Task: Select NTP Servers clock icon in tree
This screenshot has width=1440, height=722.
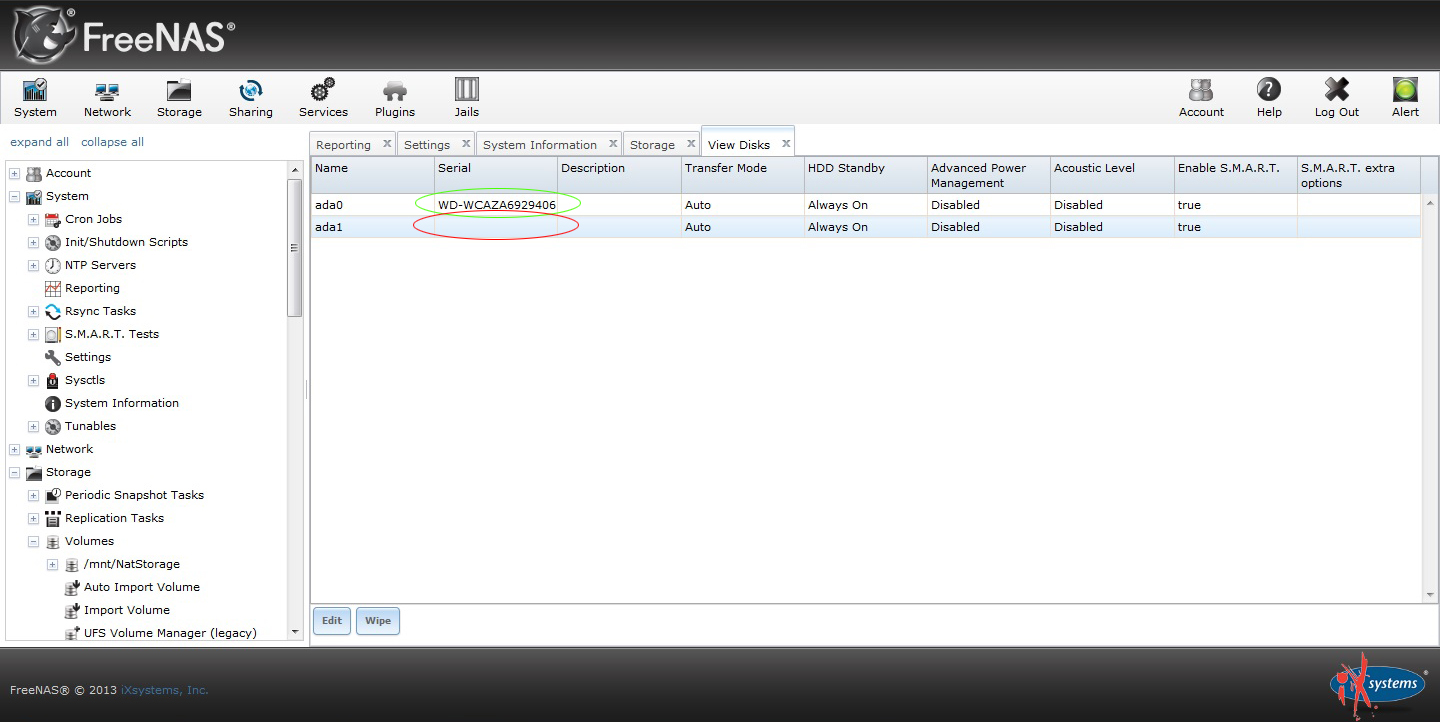Action: [x=53, y=265]
